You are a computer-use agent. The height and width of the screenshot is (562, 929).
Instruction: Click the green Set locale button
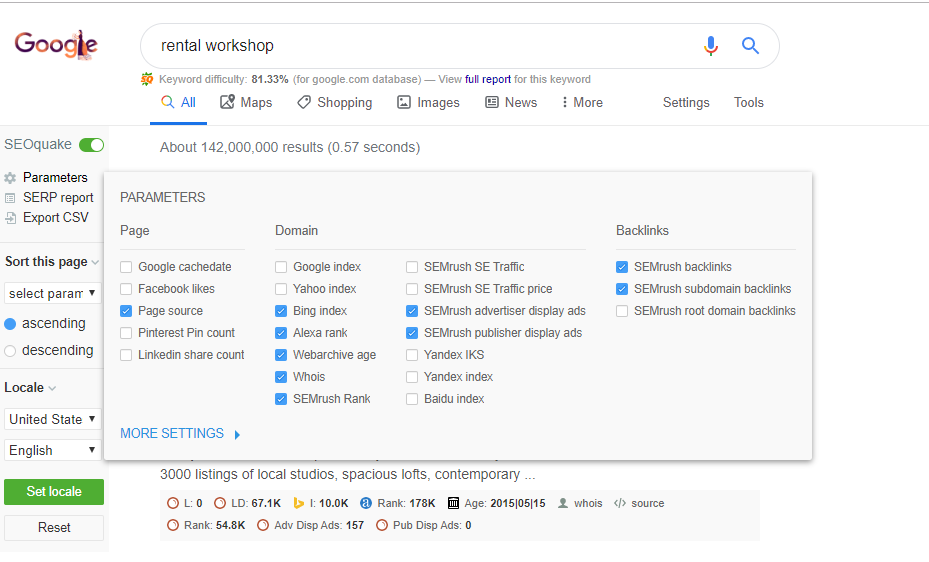point(53,492)
